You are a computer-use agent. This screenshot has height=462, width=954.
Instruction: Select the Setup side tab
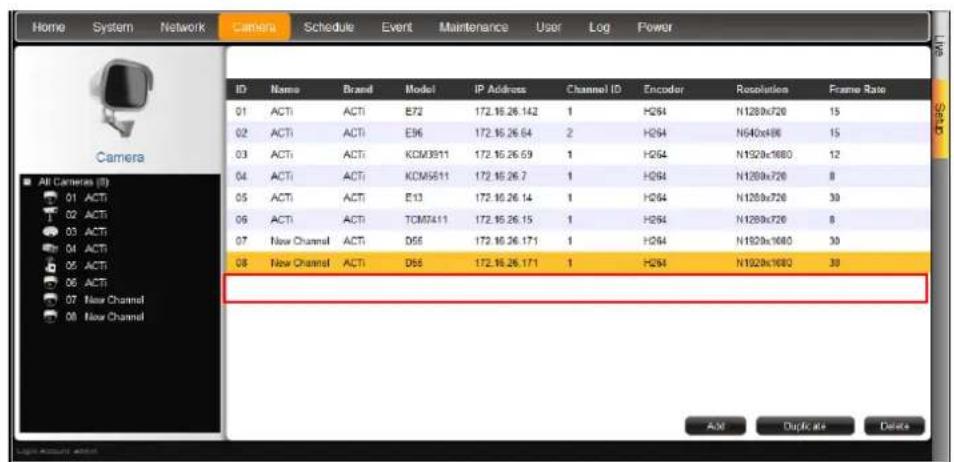(x=942, y=118)
